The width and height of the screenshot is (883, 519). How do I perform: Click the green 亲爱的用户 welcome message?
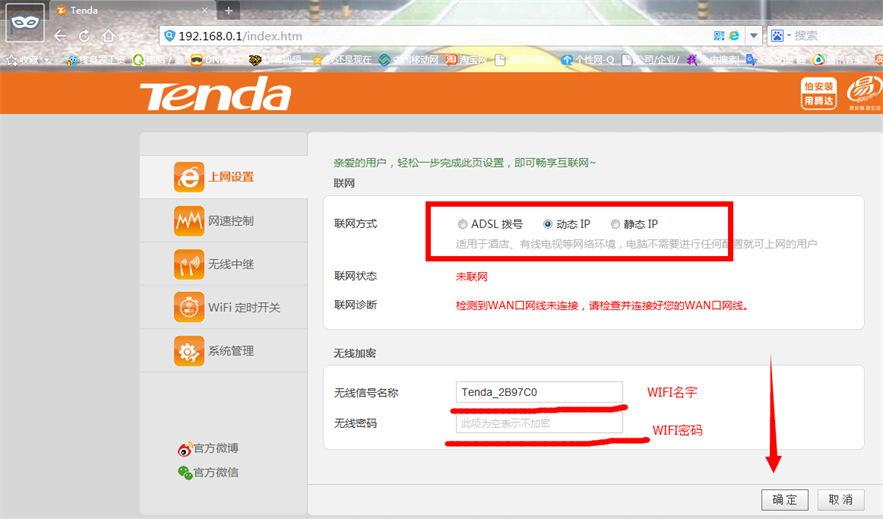click(x=465, y=163)
